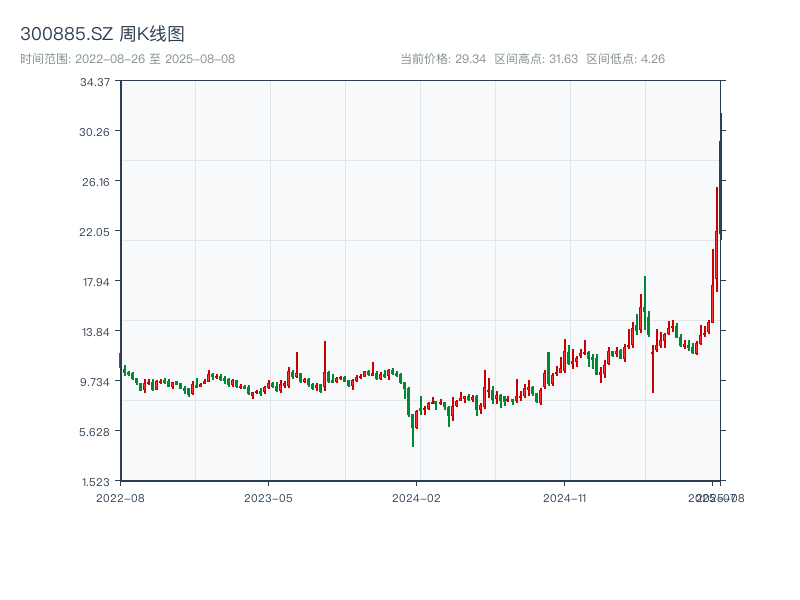Click the 300885.SZ 周K线图 chart title
The width and height of the screenshot is (800, 600).
(x=102, y=35)
